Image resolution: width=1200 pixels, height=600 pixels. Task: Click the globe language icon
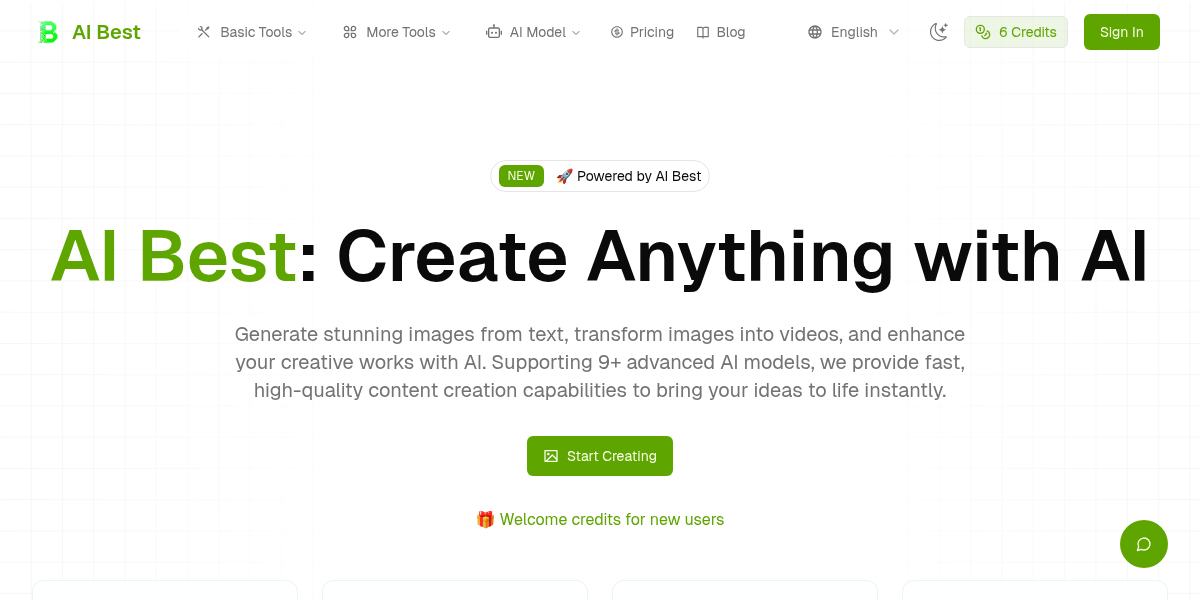815,32
